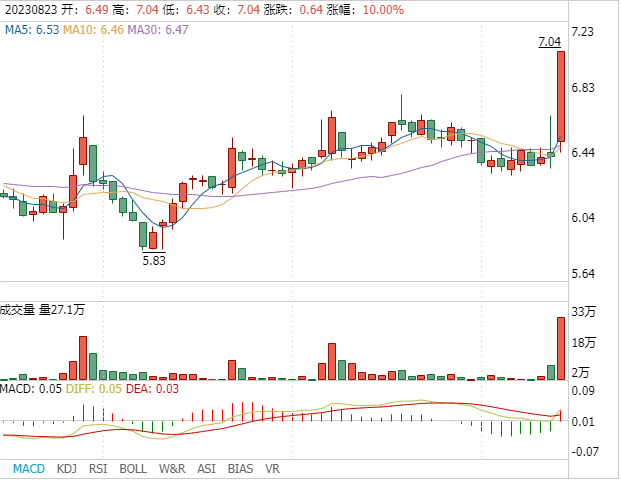
Task: Click the date 20230823 in header
Action: 31,10
